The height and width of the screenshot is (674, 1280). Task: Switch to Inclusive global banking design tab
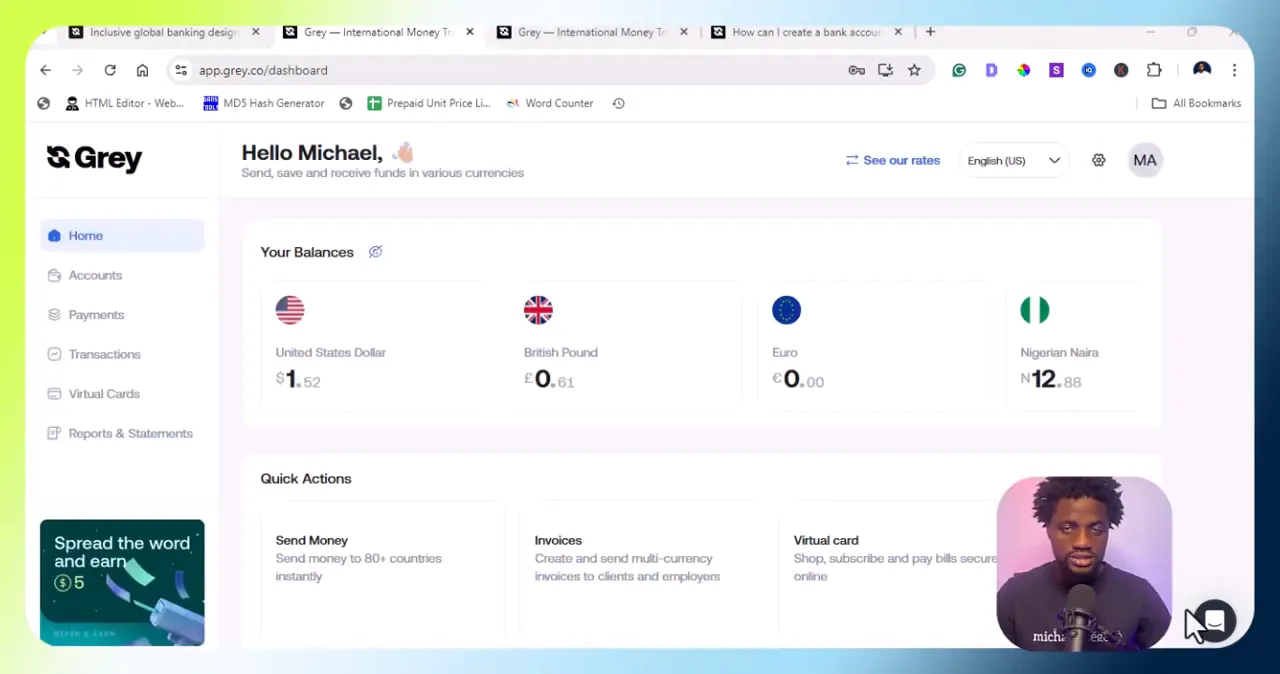click(153, 32)
